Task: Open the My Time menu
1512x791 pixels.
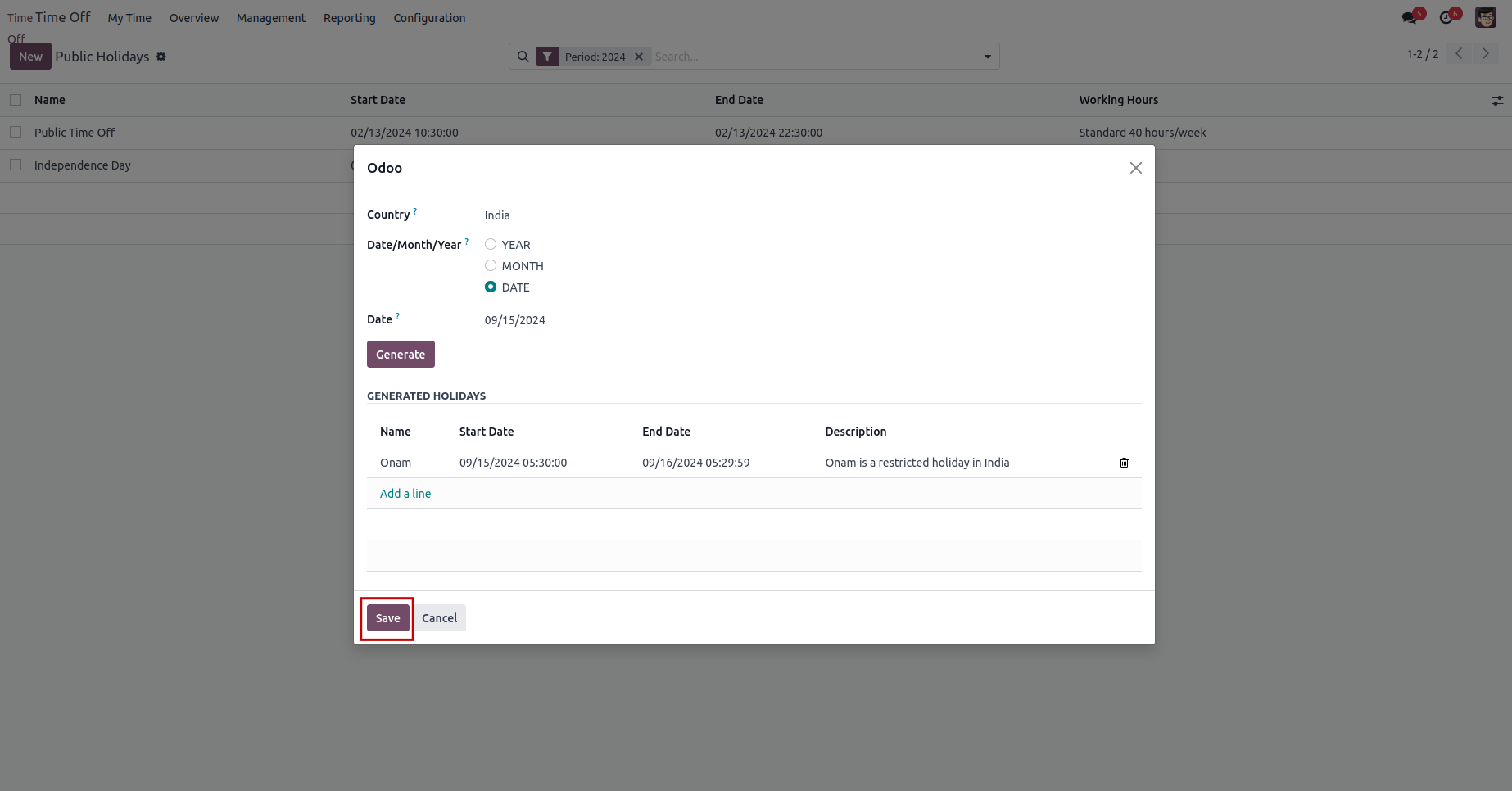Action: pos(129,18)
